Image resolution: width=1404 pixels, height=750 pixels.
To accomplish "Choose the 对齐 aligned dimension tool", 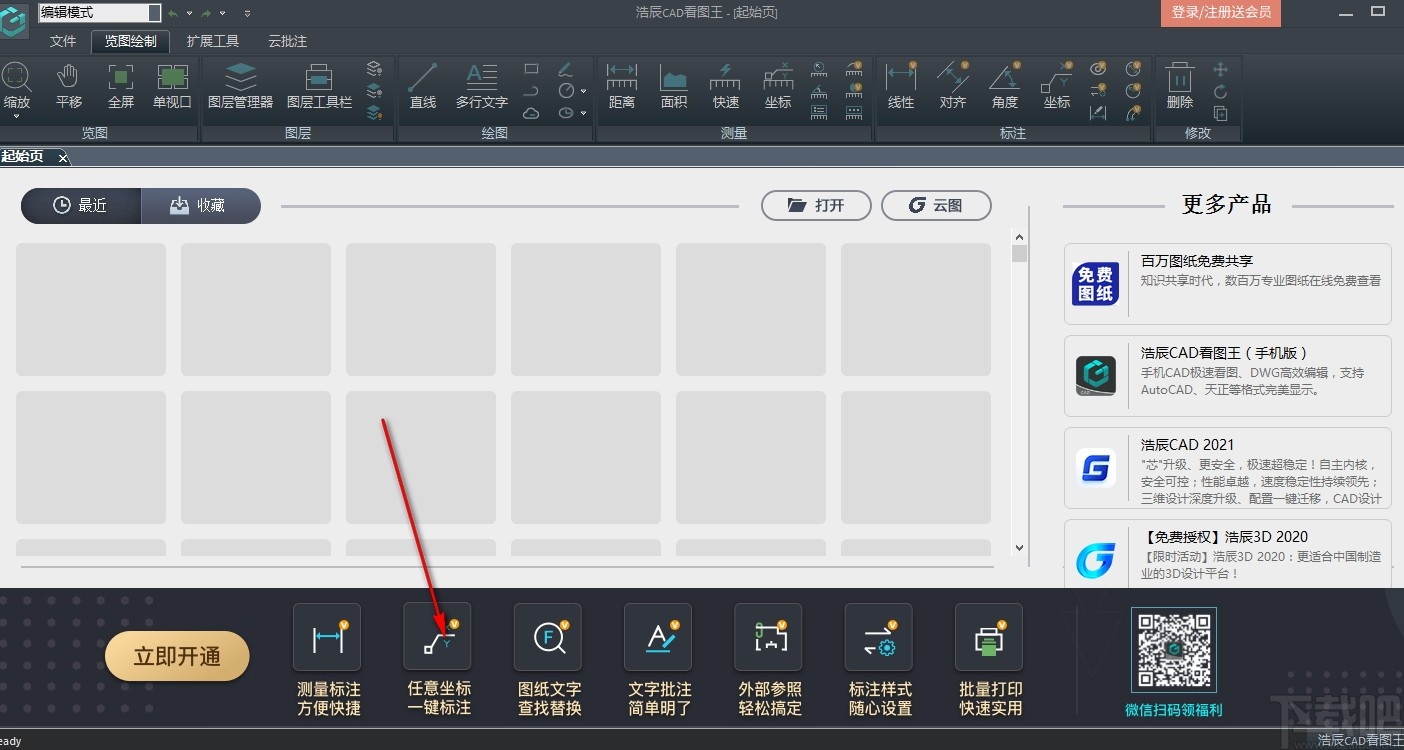I will tap(952, 85).
